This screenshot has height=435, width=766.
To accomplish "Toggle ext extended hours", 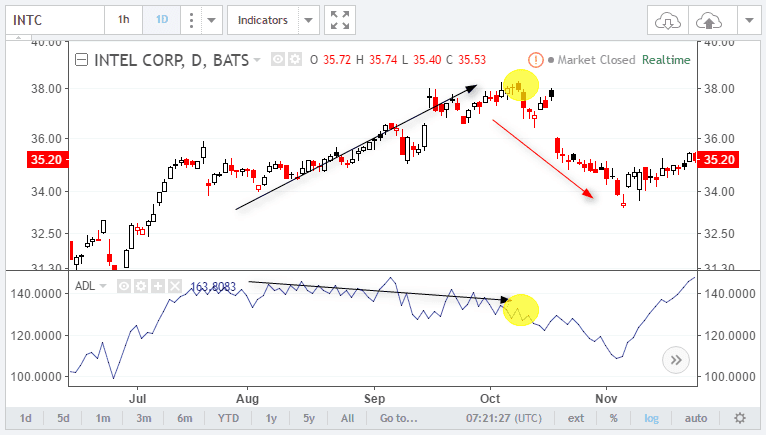I will click(x=575, y=418).
